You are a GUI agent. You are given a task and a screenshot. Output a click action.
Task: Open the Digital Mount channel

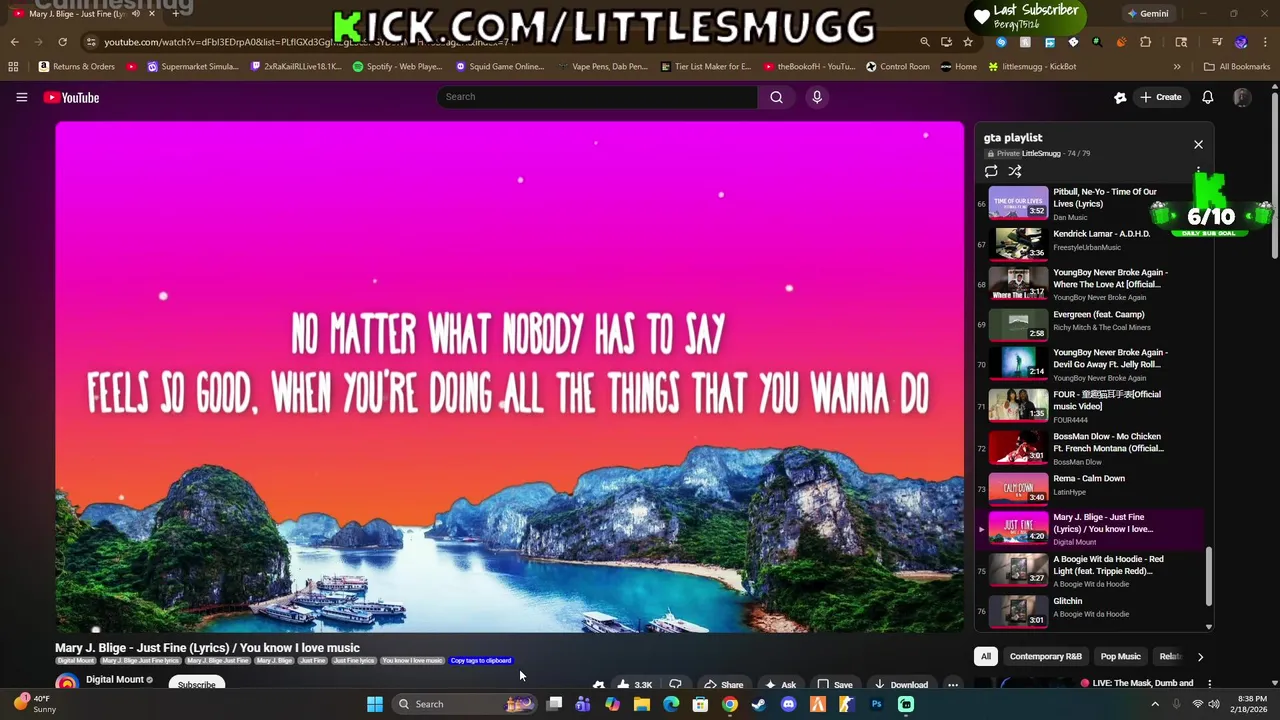pyautogui.click(x=114, y=680)
